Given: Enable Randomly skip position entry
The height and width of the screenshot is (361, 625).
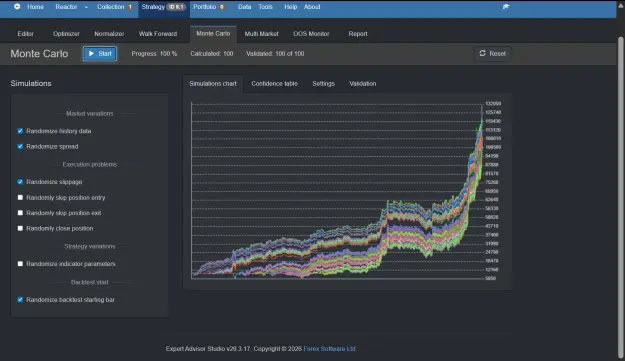Looking at the screenshot, I should click(x=20, y=198).
